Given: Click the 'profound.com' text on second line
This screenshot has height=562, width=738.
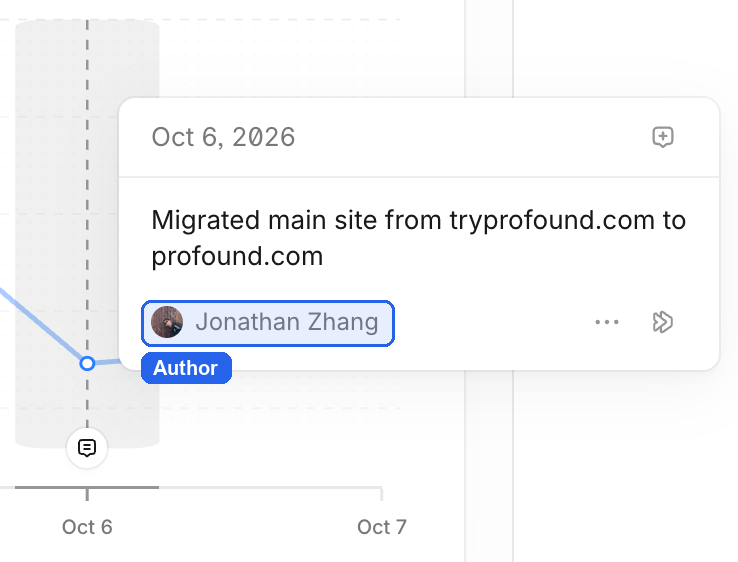Looking at the screenshot, I should [x=237, y=257].
